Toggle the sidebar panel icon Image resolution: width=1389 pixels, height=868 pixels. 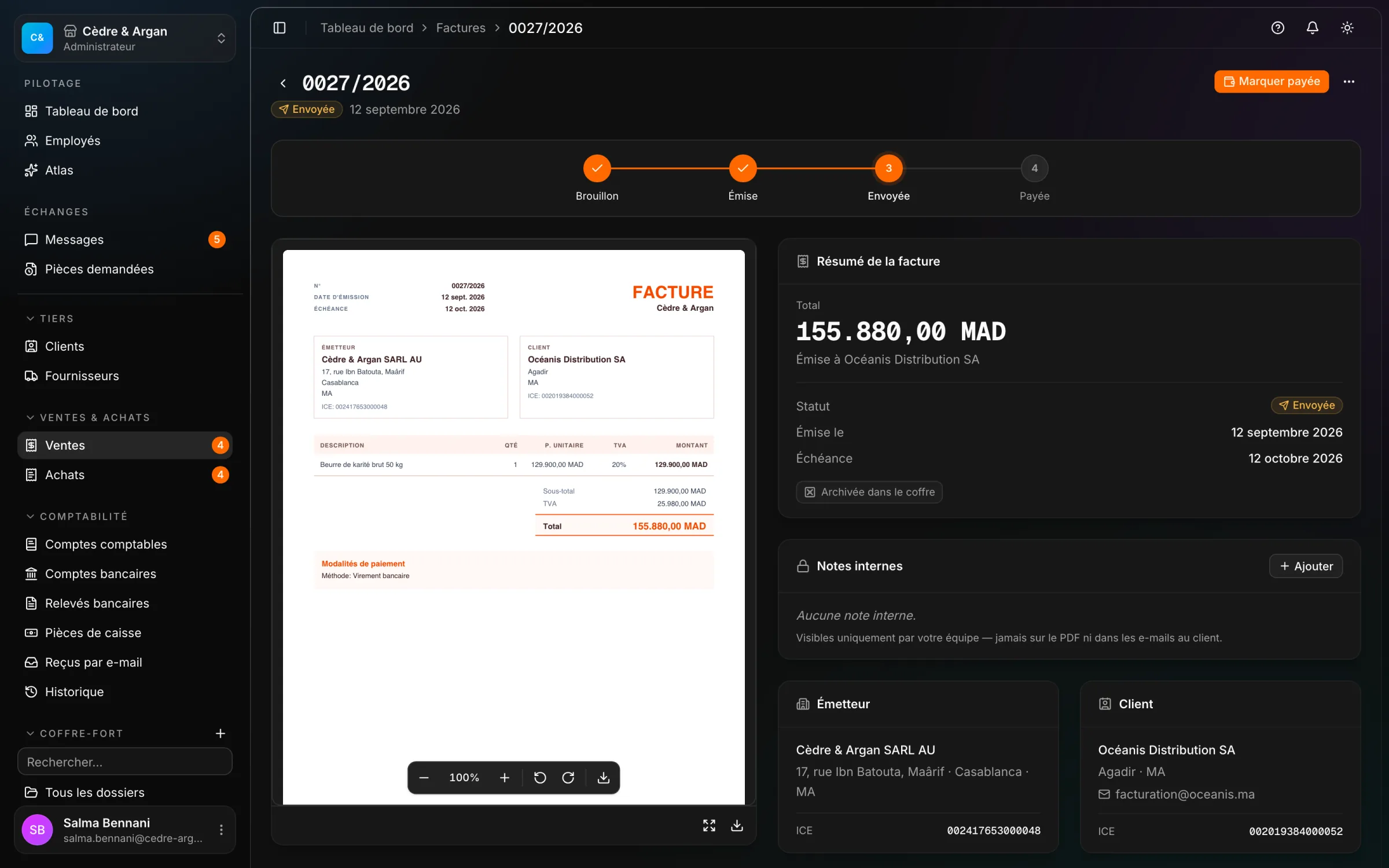280,28
